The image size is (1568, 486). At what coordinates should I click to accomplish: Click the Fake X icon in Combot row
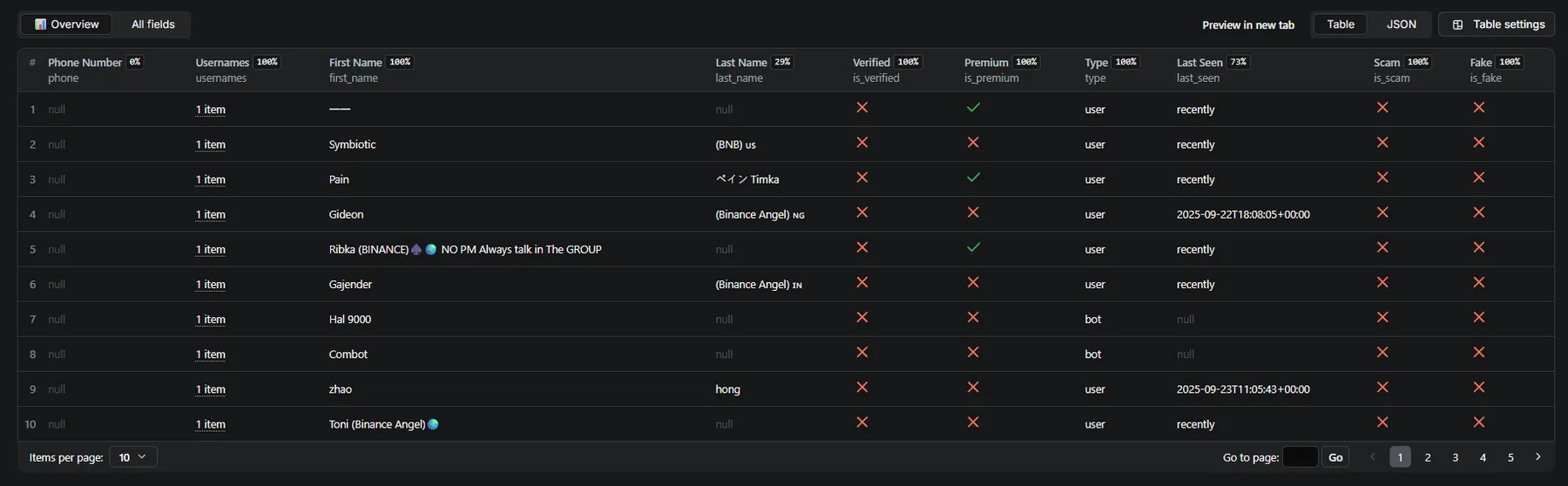(x=1479, y=353)
